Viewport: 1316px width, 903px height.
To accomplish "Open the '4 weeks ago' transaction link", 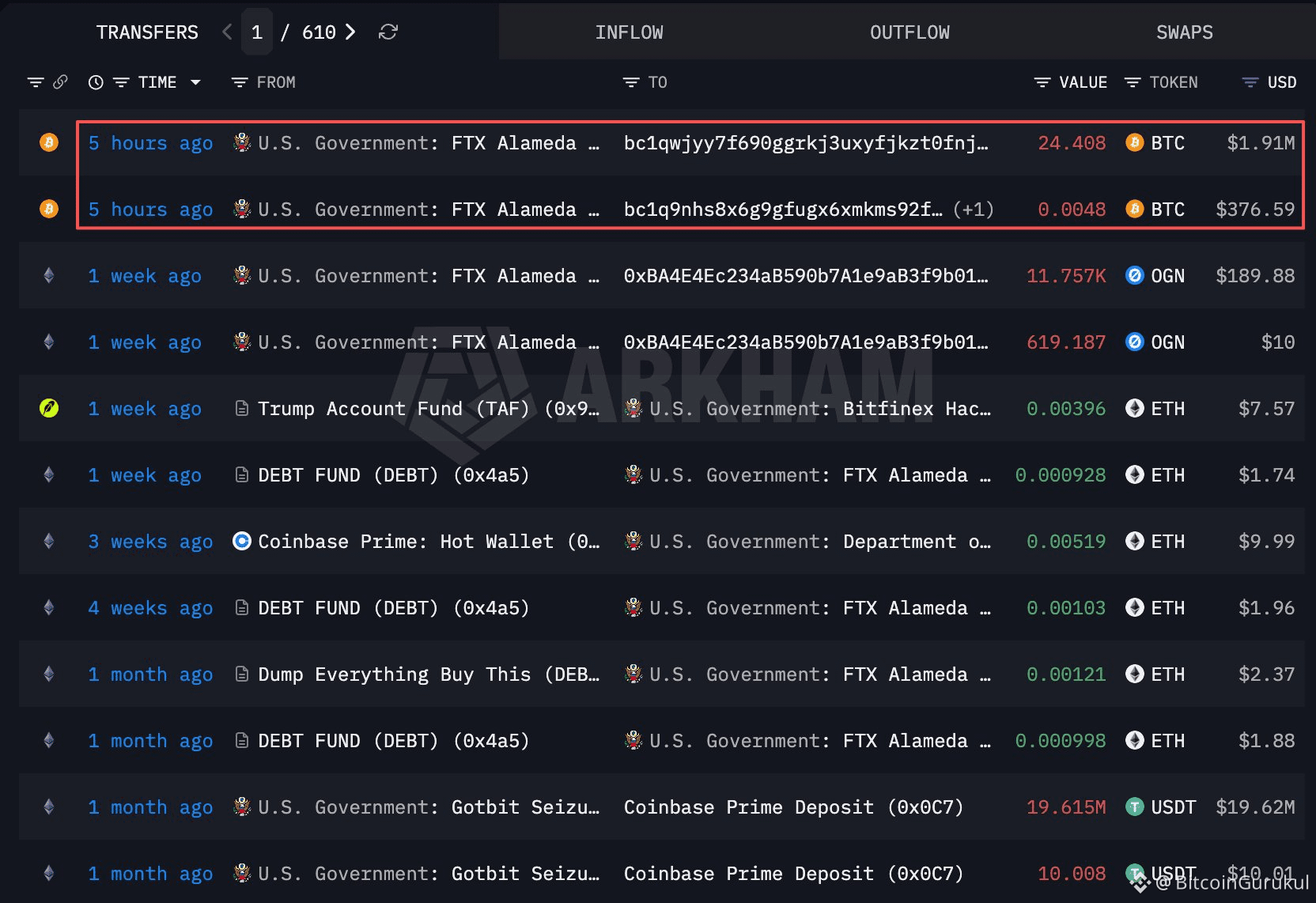I will pyautogui.click(x=150, y=608).
